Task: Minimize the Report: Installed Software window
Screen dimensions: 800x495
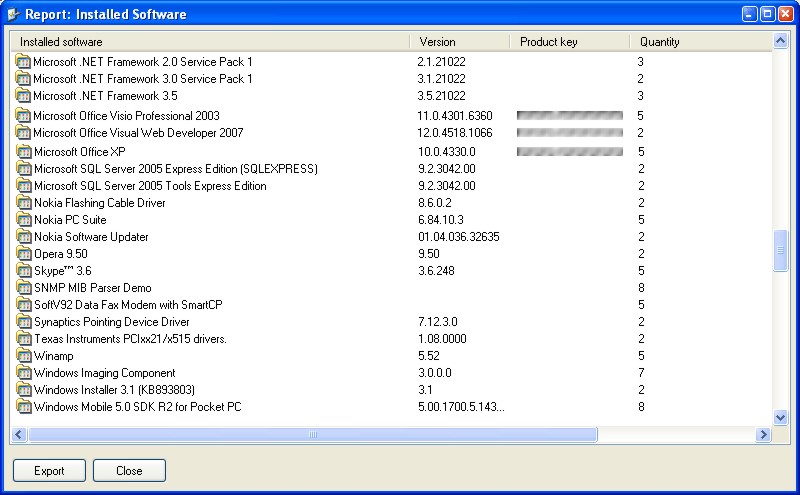Action: [749, 14]
